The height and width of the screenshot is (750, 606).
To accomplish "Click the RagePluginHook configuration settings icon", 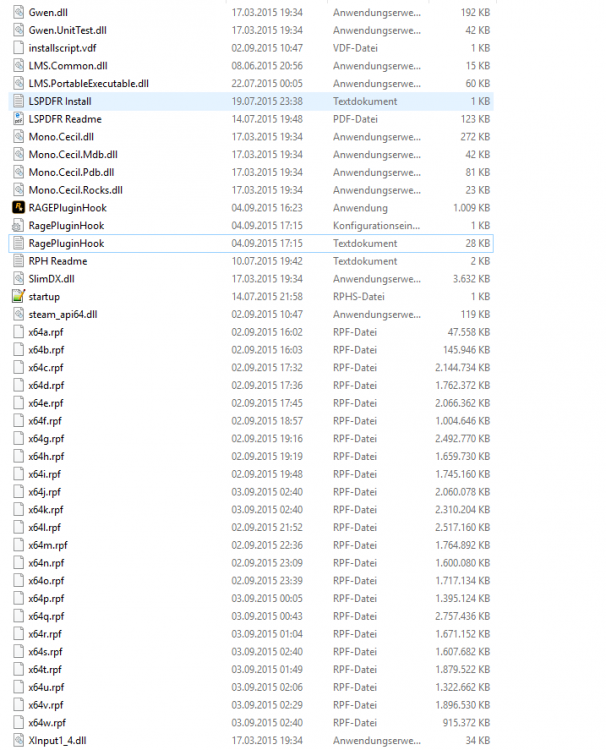I will 18,225.
